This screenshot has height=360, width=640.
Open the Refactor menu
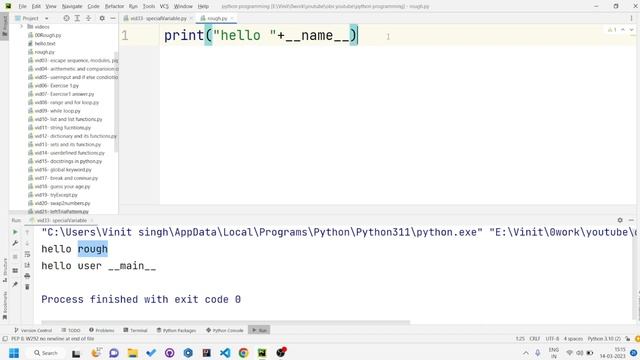(114, 7)
